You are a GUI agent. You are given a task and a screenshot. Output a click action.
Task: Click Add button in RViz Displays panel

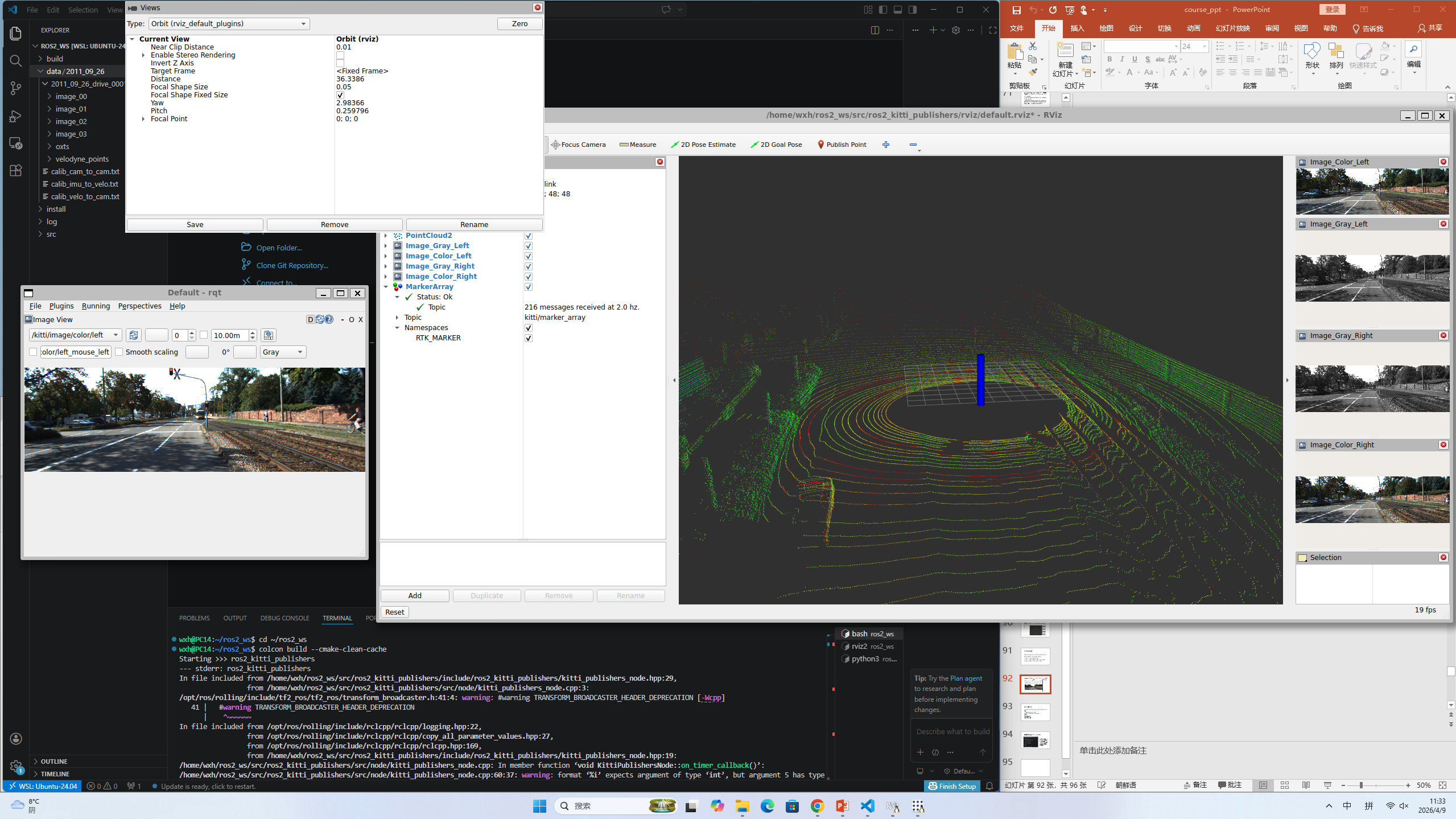415,596
